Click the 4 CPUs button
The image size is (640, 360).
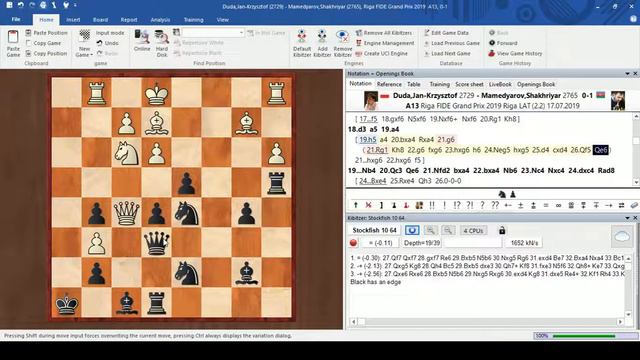pos(473,230)
